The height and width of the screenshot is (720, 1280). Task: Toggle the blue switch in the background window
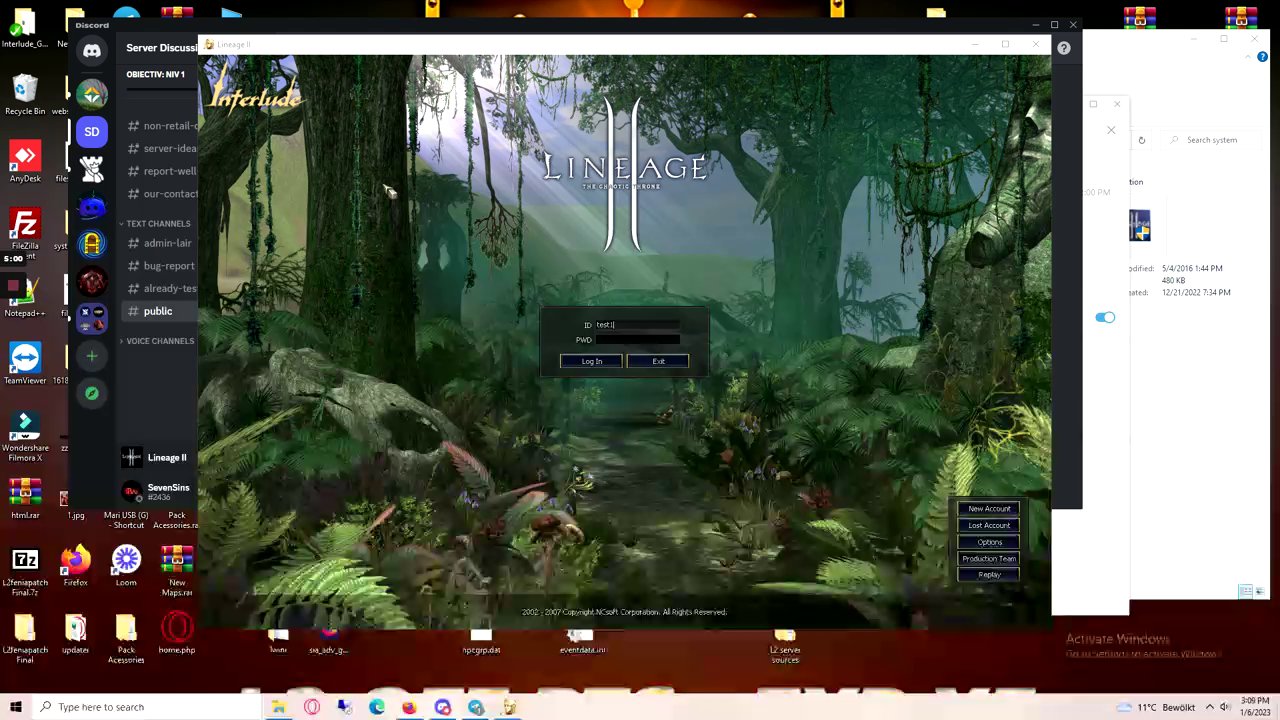[x=1105, y=317]
